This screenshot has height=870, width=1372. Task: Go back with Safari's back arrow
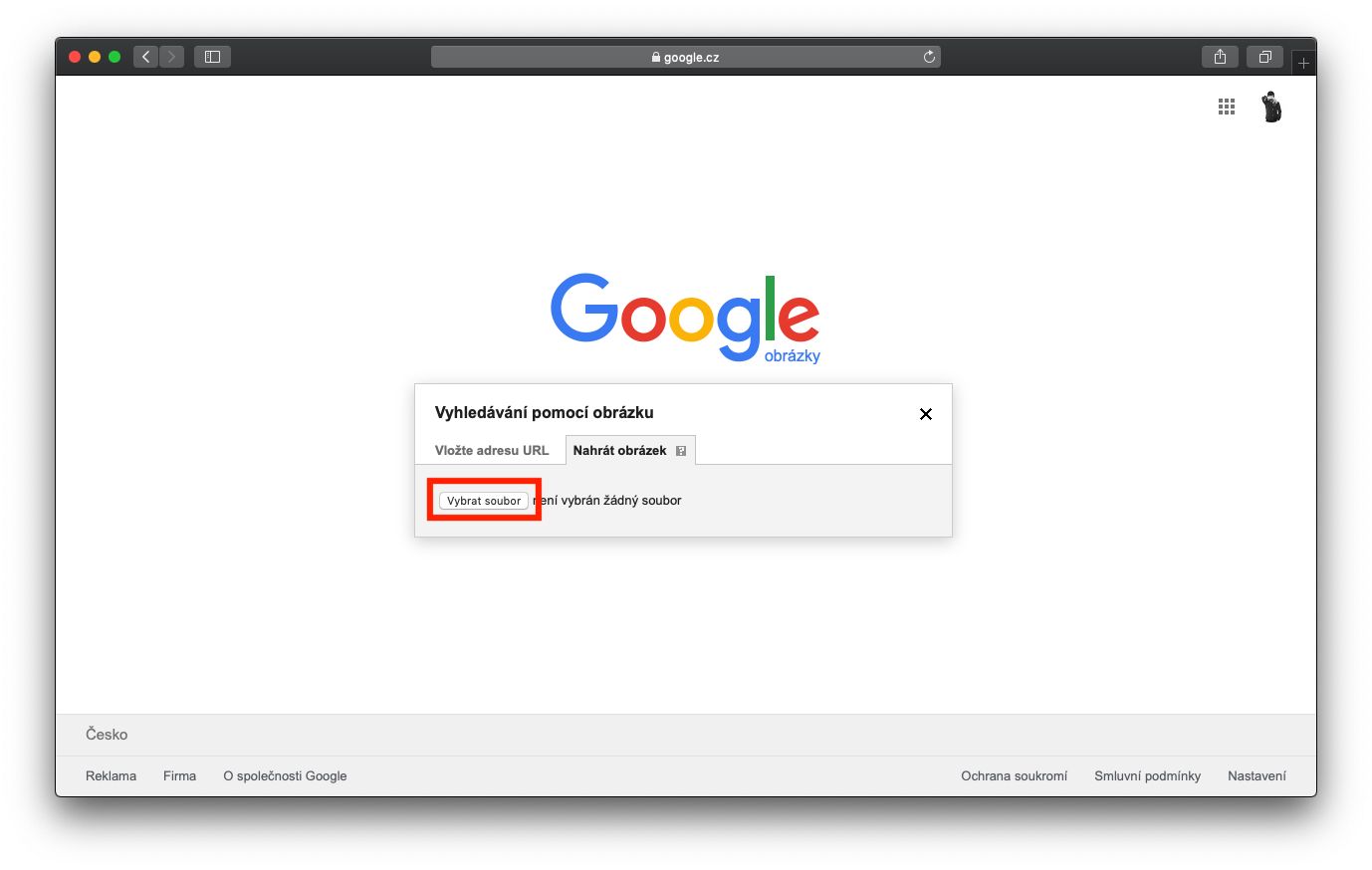coord(146,57)
